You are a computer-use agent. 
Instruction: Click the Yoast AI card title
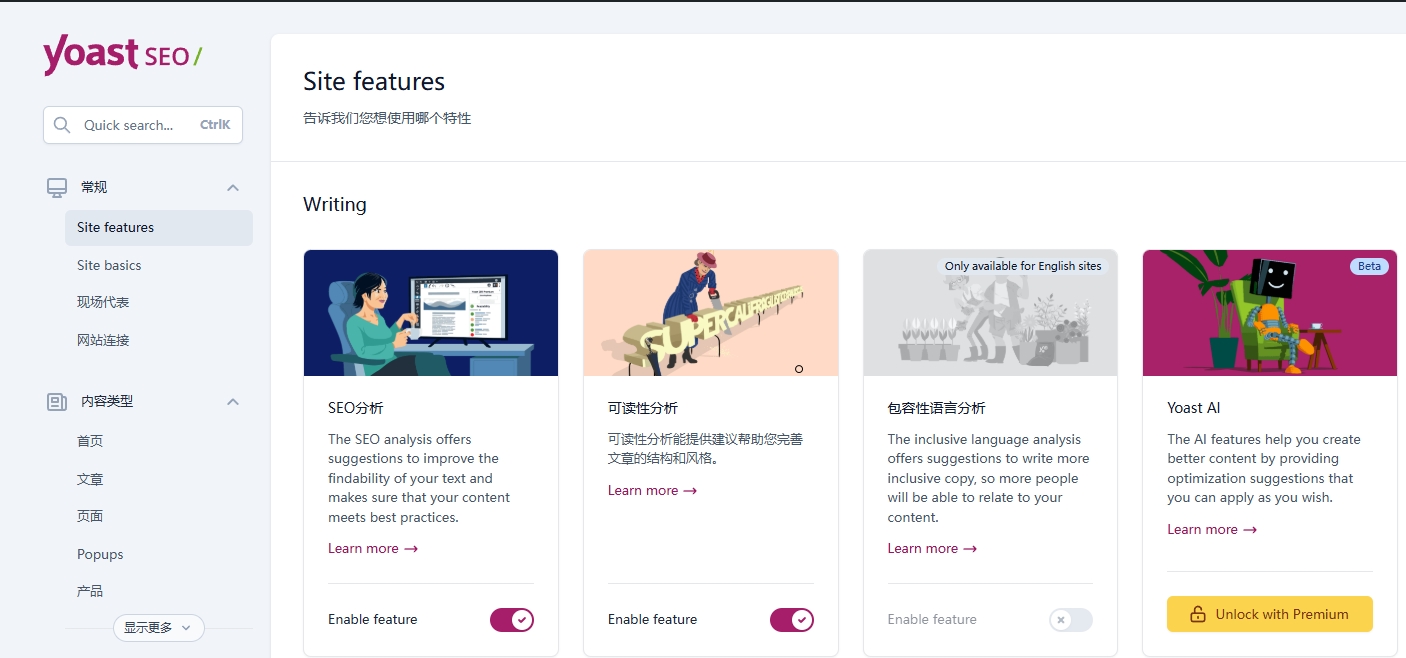point(1194,408)
